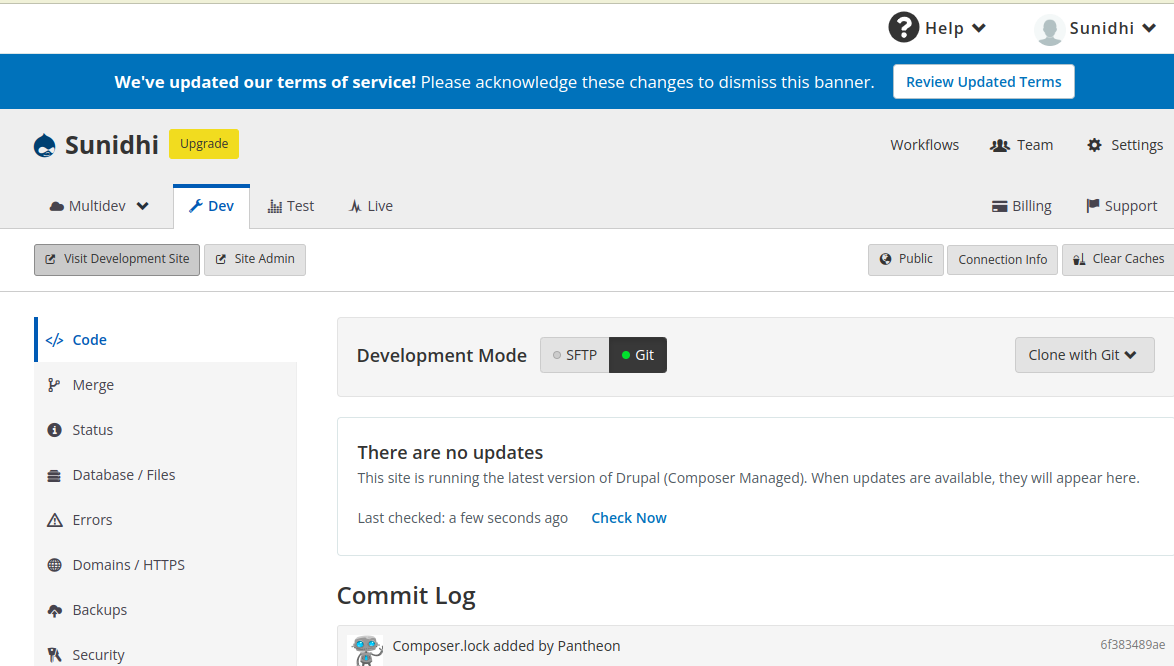Click the Clear Caches button
The width and height of the screenshot is (1174, 666).
point(1118,260)
